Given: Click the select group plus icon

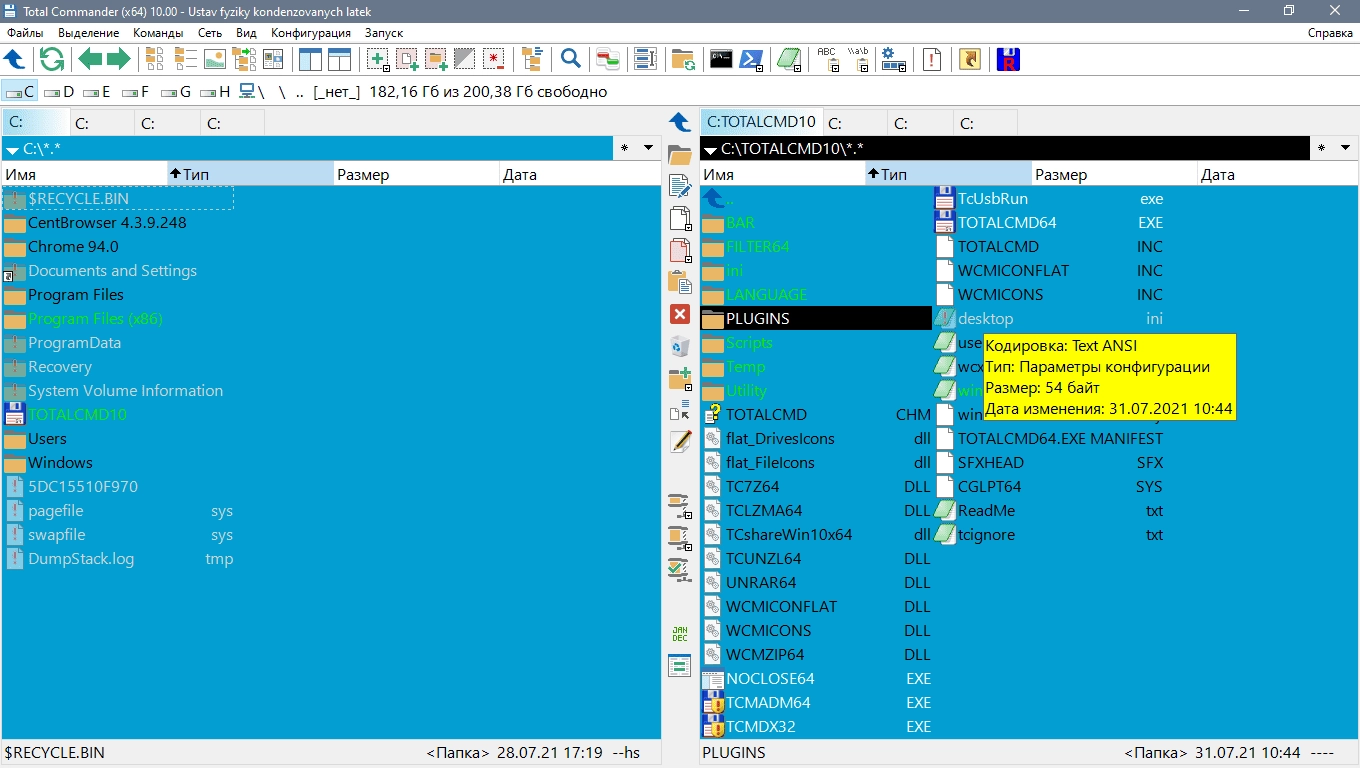Looking at the screenshot, I should pos(378,59).
